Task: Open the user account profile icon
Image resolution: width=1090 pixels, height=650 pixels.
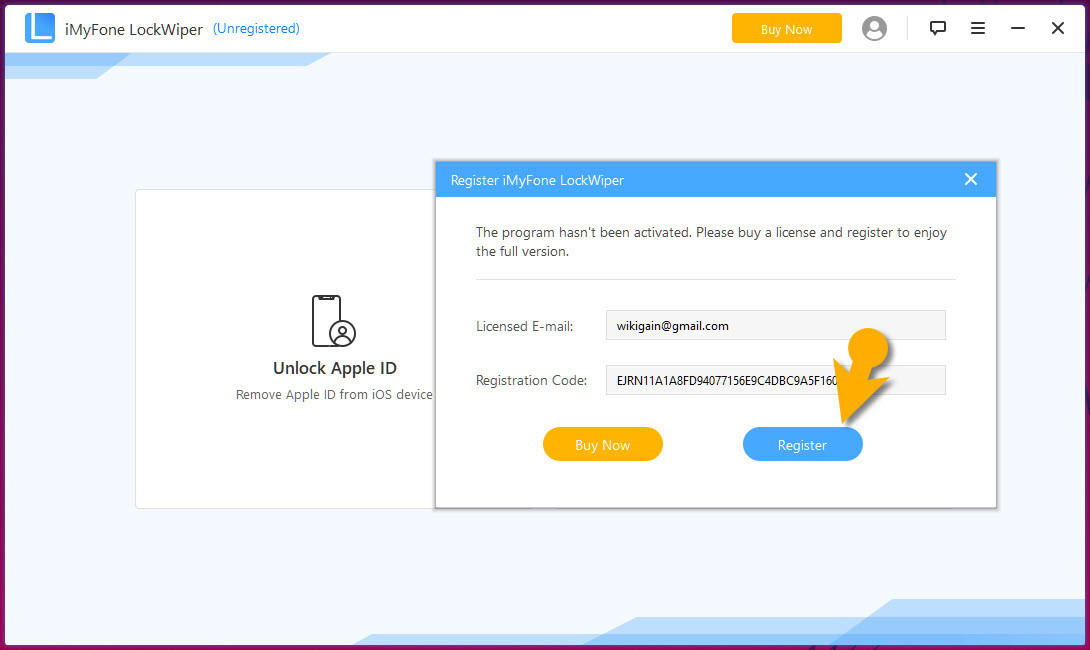Action: coord(874,29)
